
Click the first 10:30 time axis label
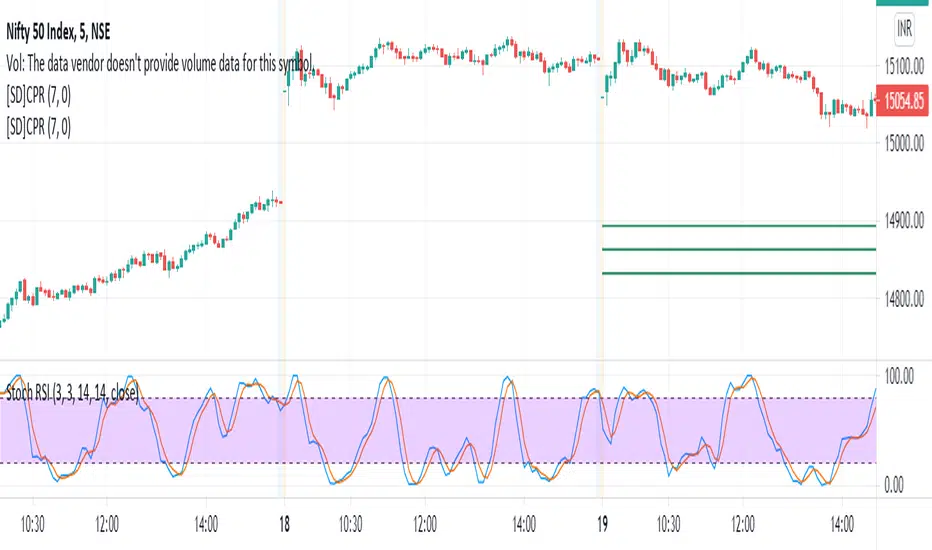(x=33, y=521)
